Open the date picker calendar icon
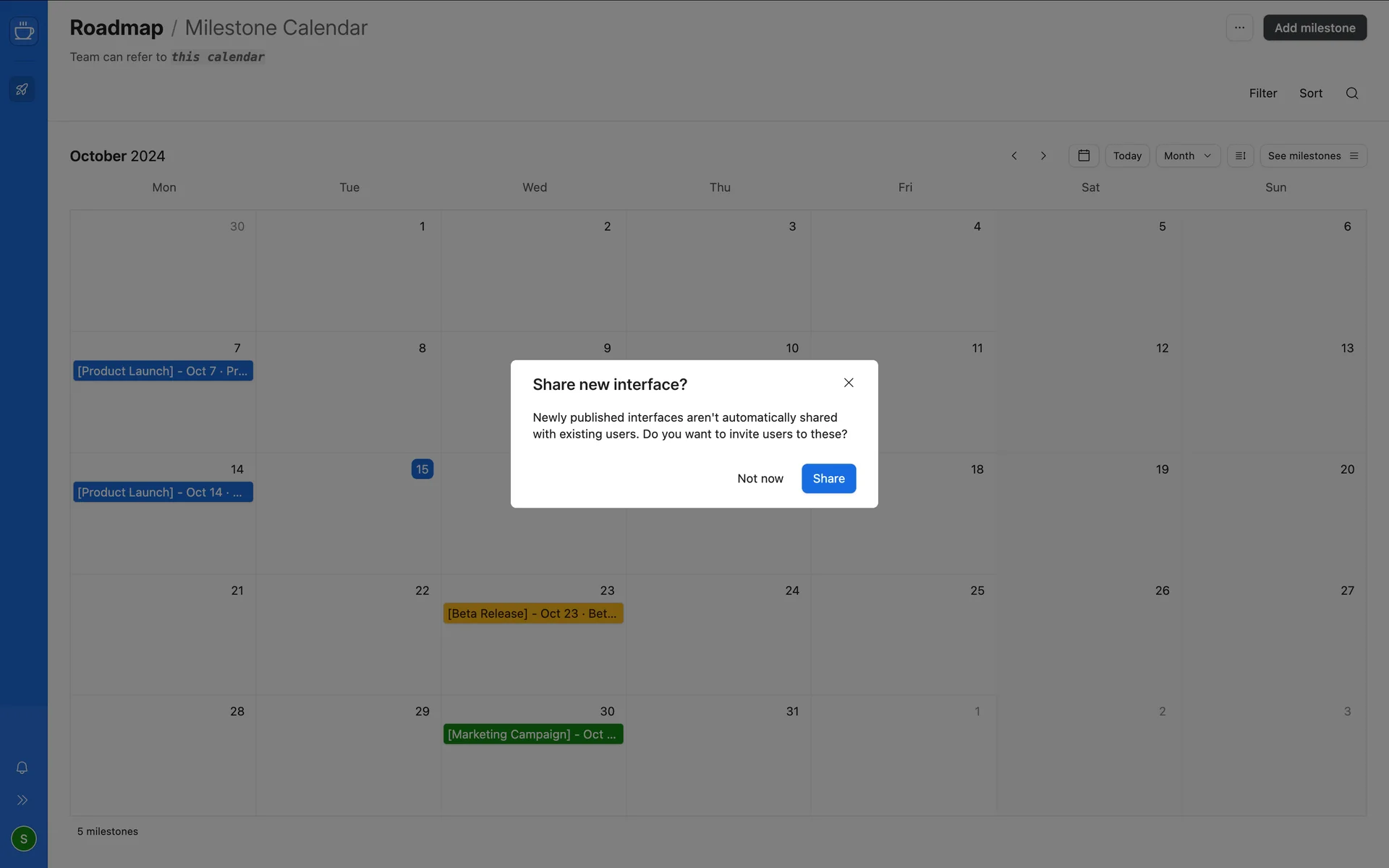Image resolution: width=1389 pixels, height=868 pixels. point(1084,156)
